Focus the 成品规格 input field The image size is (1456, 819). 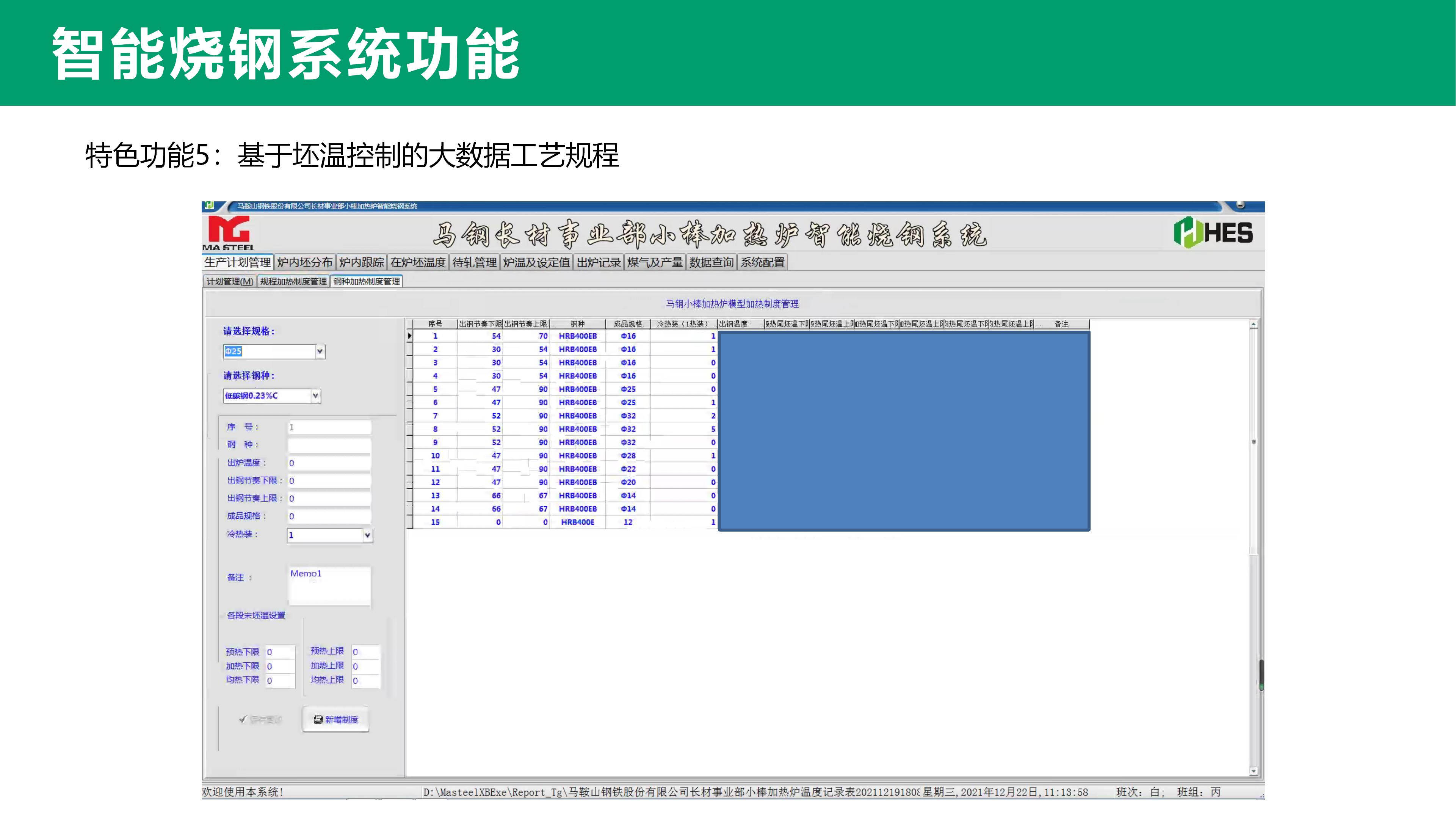pos(329,516)
